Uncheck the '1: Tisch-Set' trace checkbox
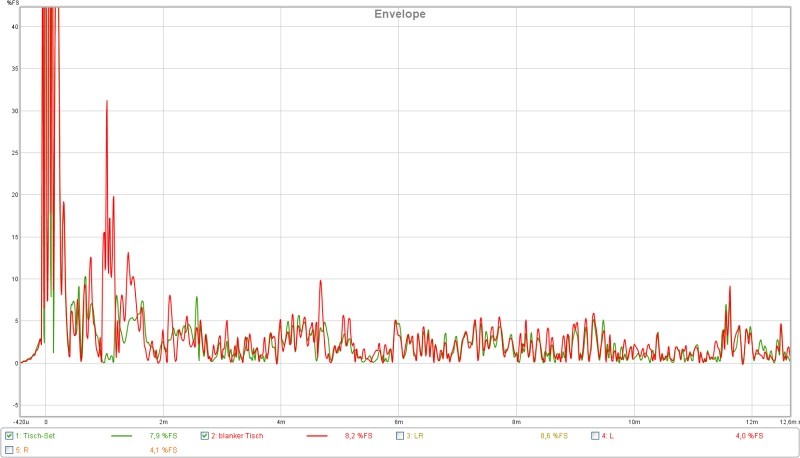This screenshot has height=458, width=800. 9,436
